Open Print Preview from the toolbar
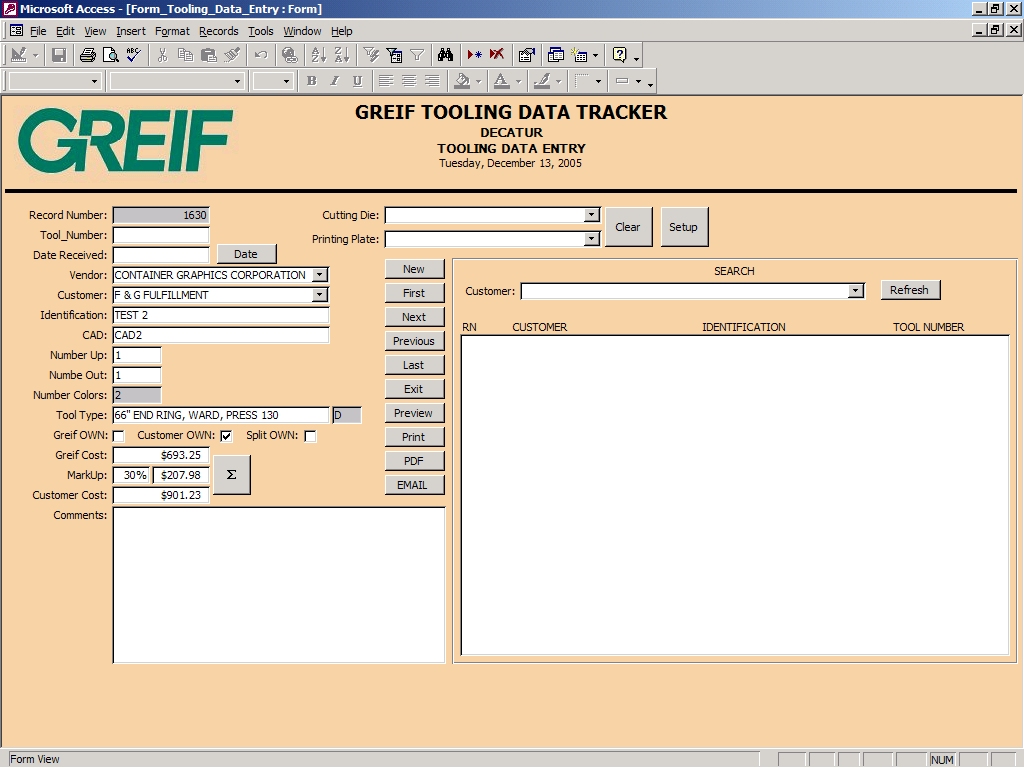Image resolution: width=1024 pixels, height=768 pixels. click(x=111, y=56)
